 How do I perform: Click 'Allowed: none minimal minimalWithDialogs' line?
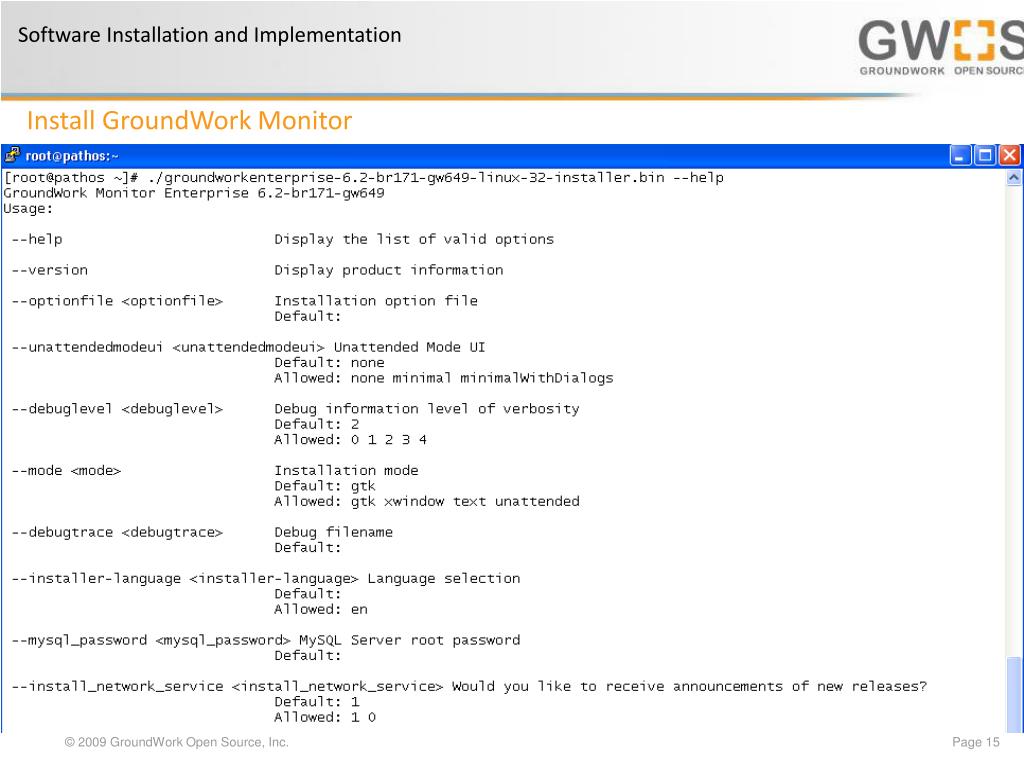444,378
